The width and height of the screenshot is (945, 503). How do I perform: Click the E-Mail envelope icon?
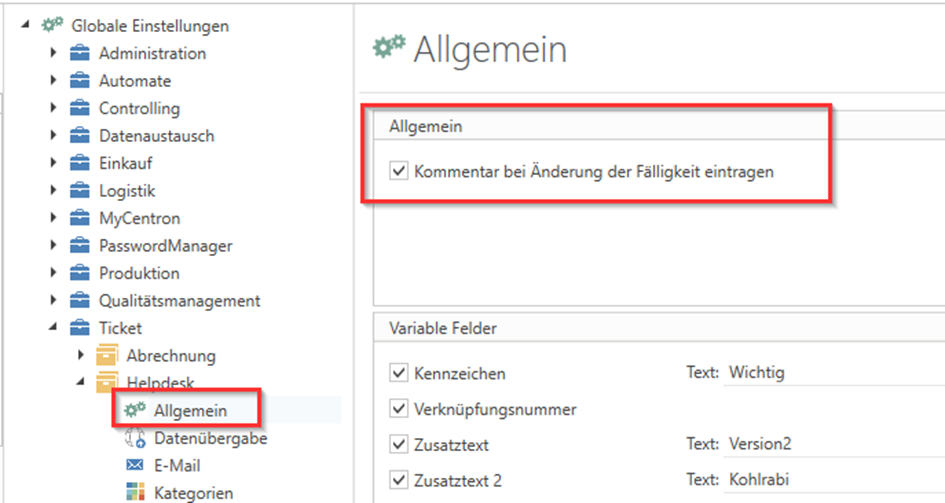coord(135,465)
